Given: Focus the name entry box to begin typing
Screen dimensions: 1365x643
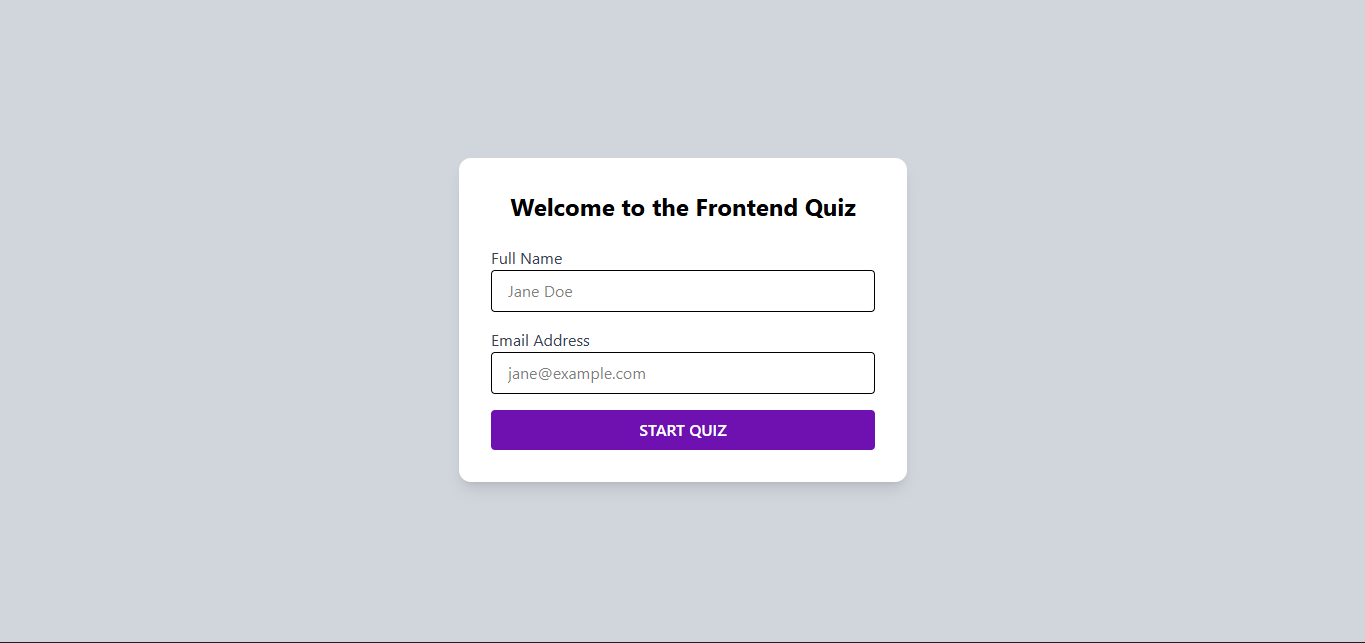Looking at the screenshot, I should (x=683, y=291).
